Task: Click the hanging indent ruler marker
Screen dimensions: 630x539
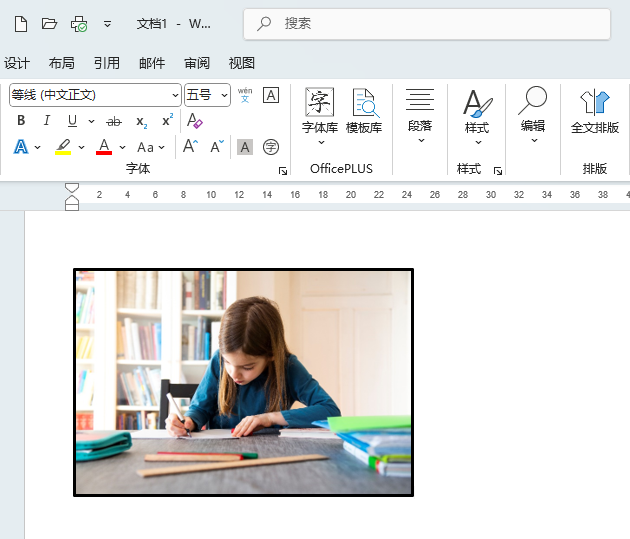Action: [72, 200]
